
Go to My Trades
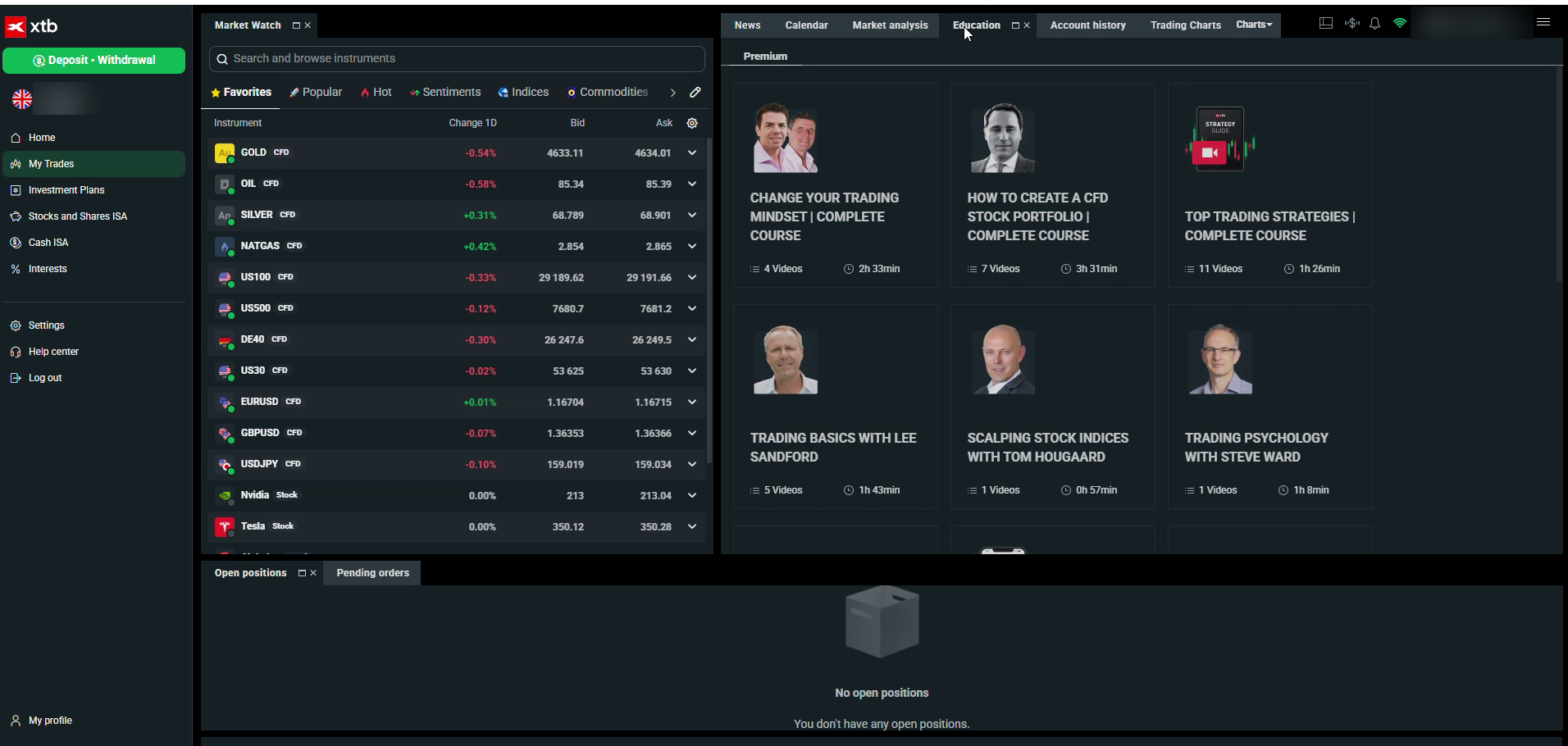pos(93,164)
